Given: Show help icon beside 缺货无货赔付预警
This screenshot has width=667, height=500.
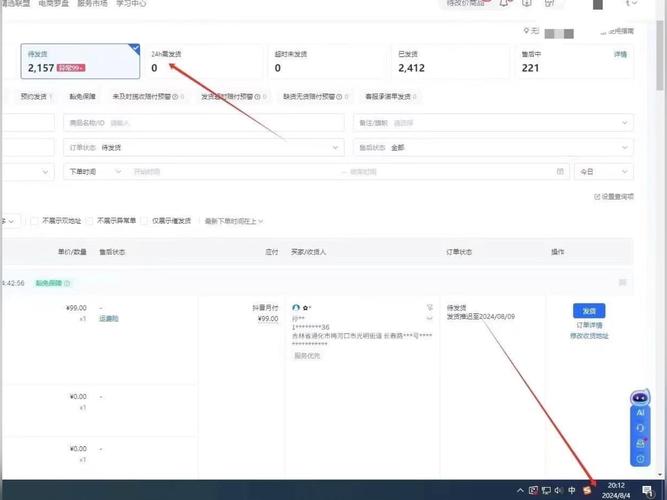Looking at the screenshot, I should point(339,97).
